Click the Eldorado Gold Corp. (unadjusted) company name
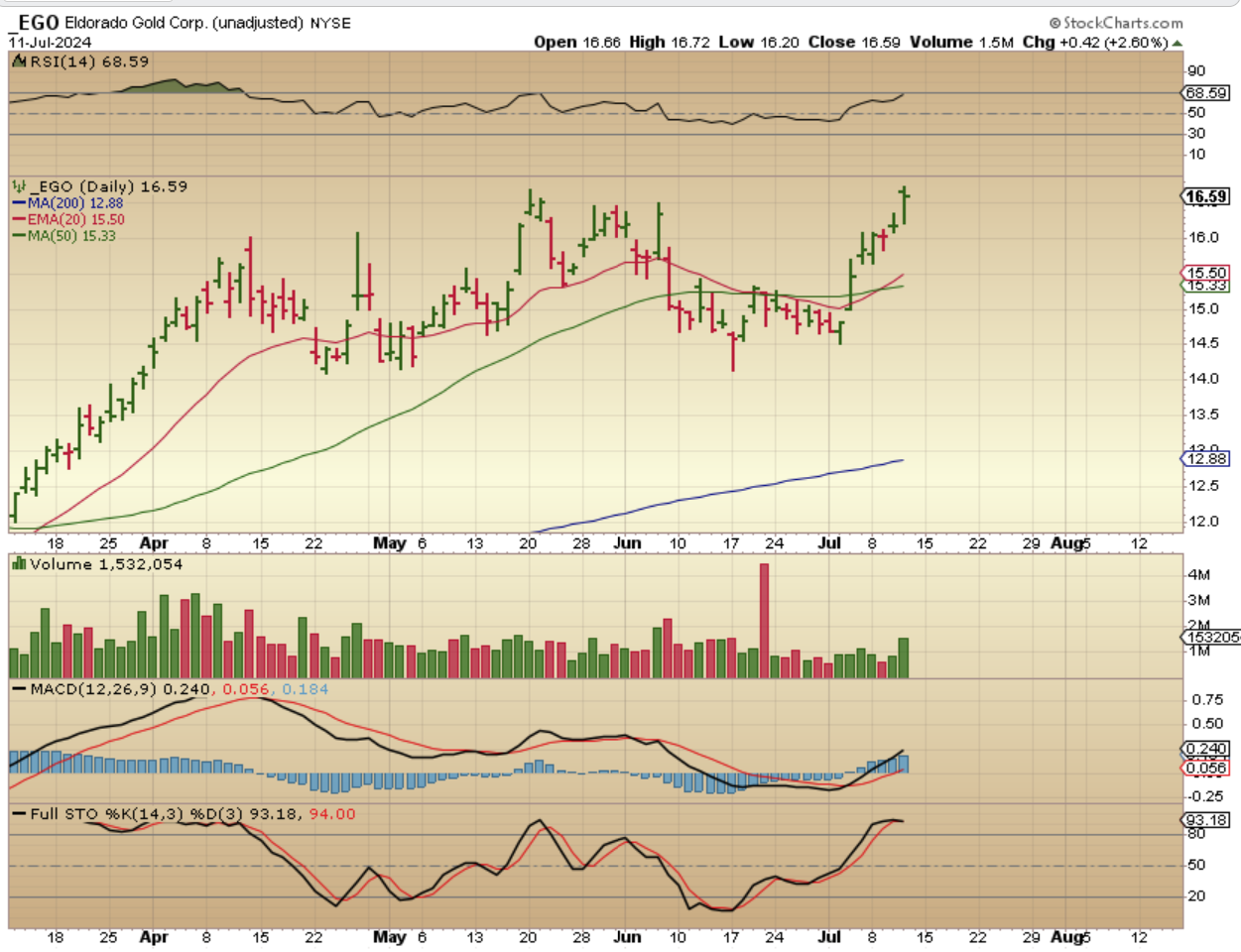1241x952 pixels. click(185, 22)
